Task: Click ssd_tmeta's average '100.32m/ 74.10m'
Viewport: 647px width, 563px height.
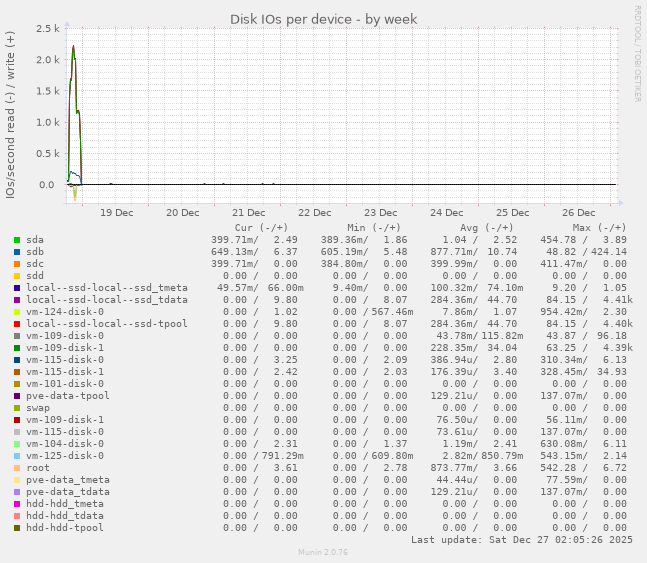Action: (x=477, y=288)
